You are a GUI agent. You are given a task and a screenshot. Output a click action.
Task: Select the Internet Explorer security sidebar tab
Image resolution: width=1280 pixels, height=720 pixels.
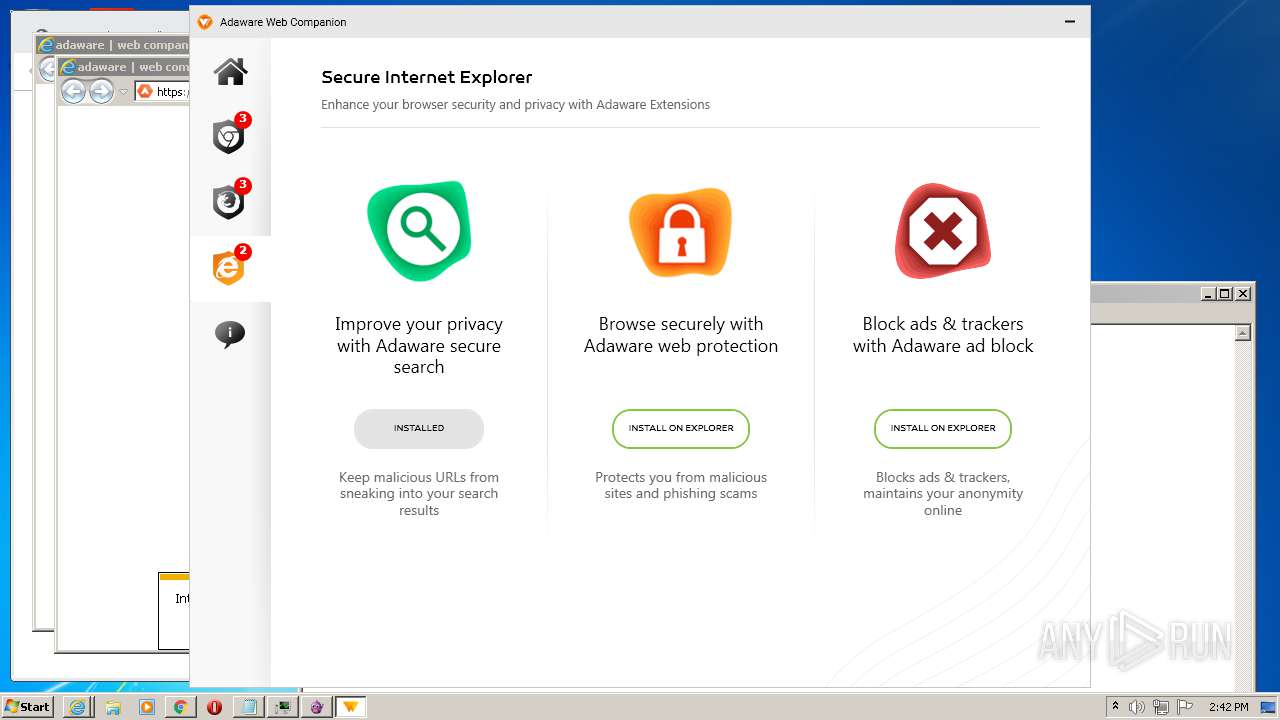click(x=230, y=268)
